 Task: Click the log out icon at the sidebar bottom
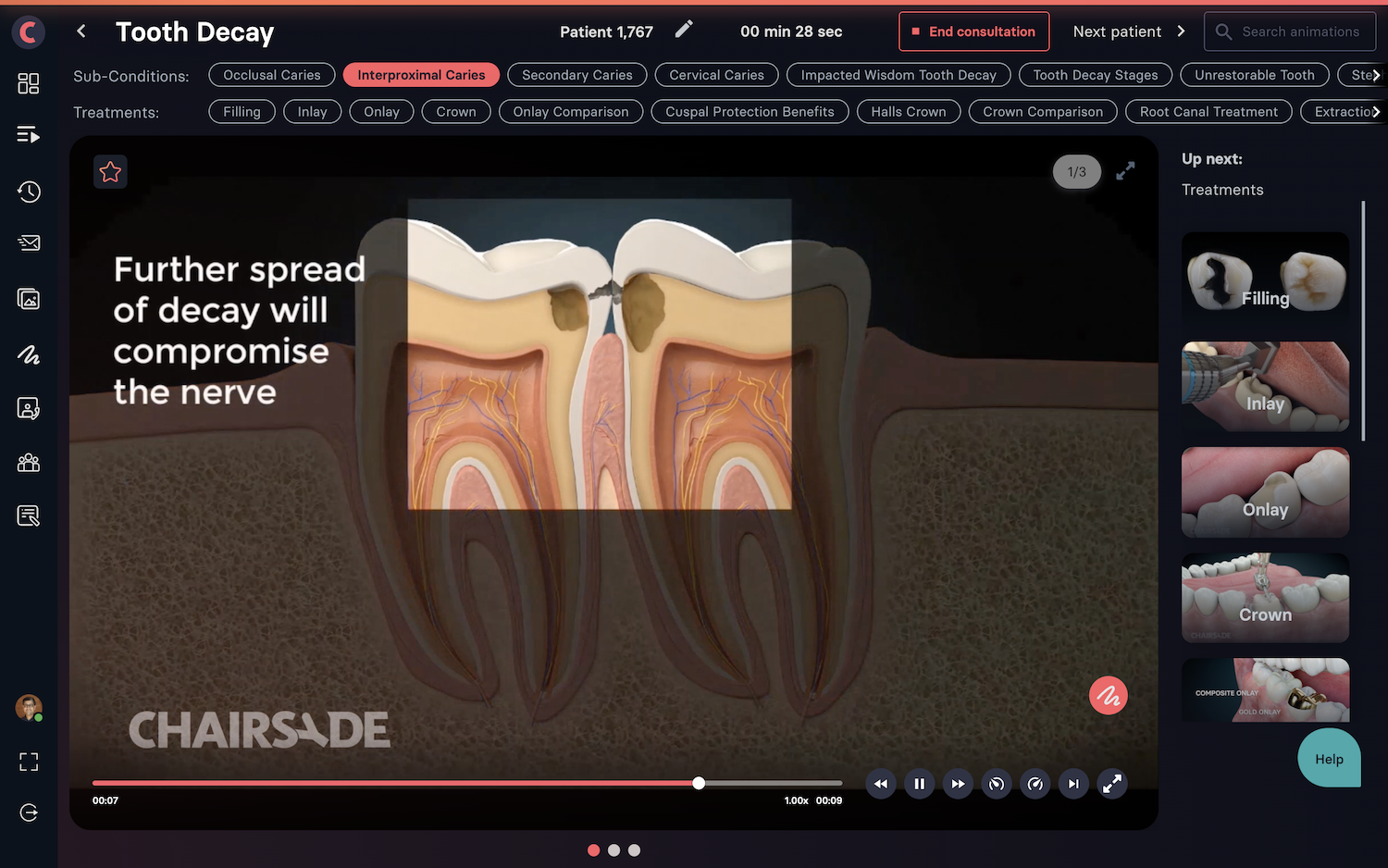coord(29,812)
